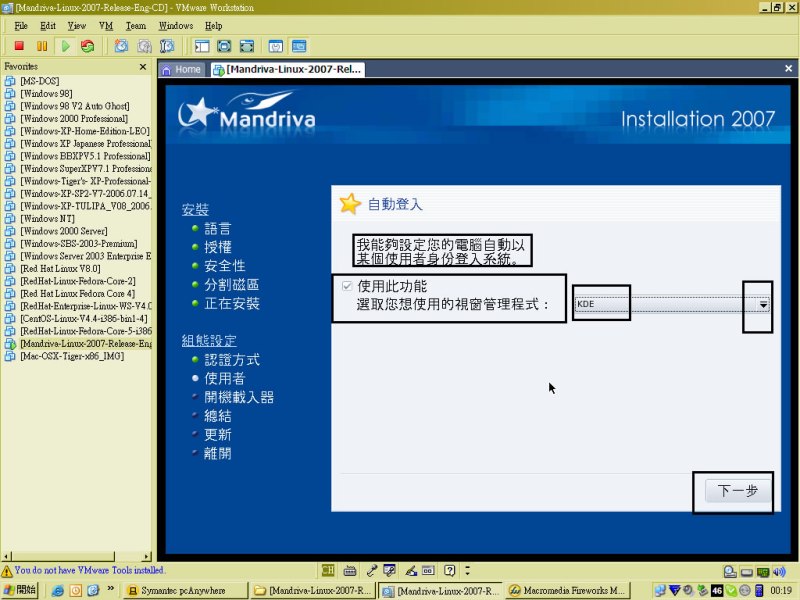The height and width of the screenshot is (600, 800).
Task: Click the 開機載入器 installer step
Action: point(239,397)
